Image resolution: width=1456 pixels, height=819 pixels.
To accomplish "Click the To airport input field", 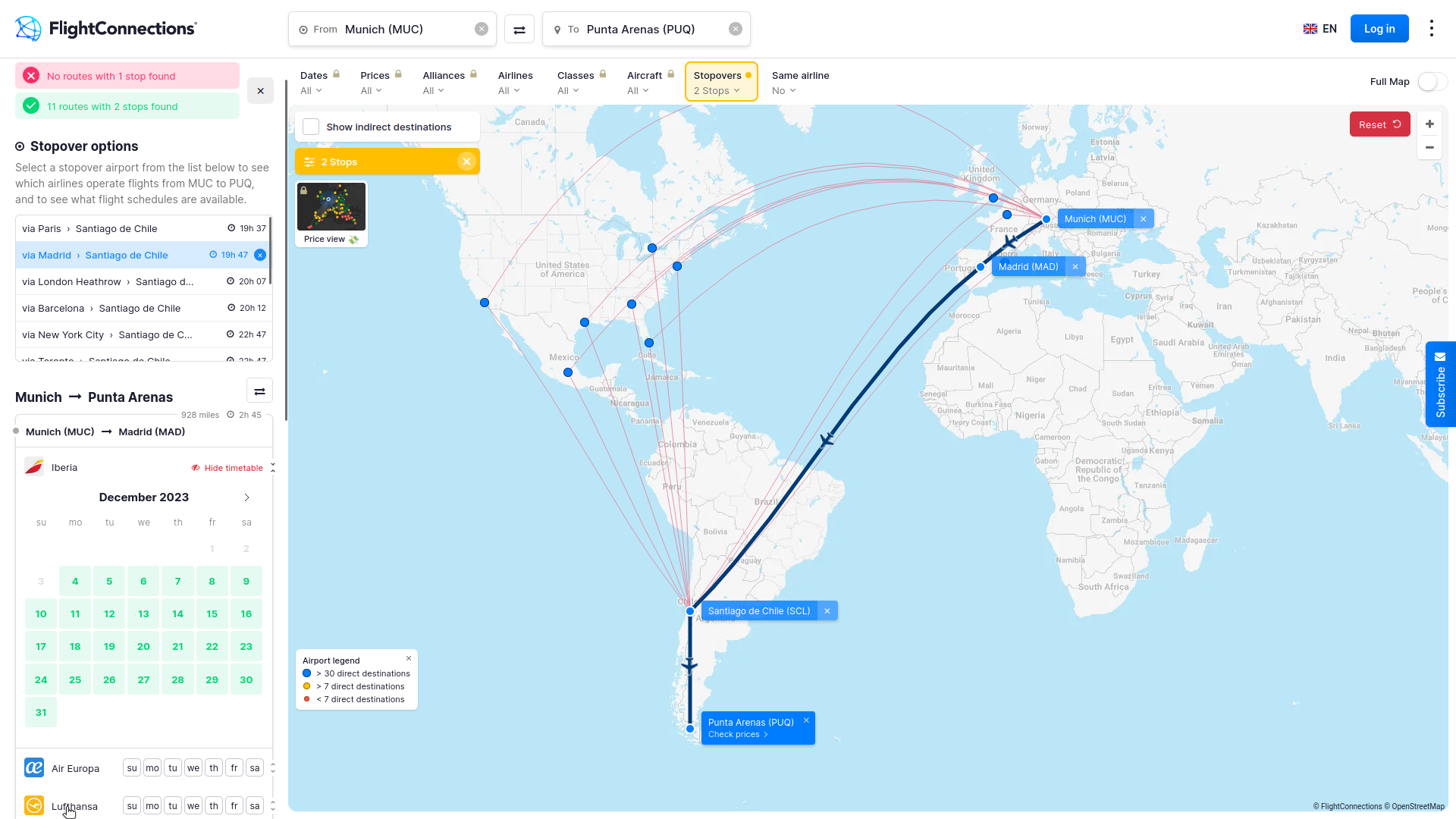I will [x=646, y=30].
